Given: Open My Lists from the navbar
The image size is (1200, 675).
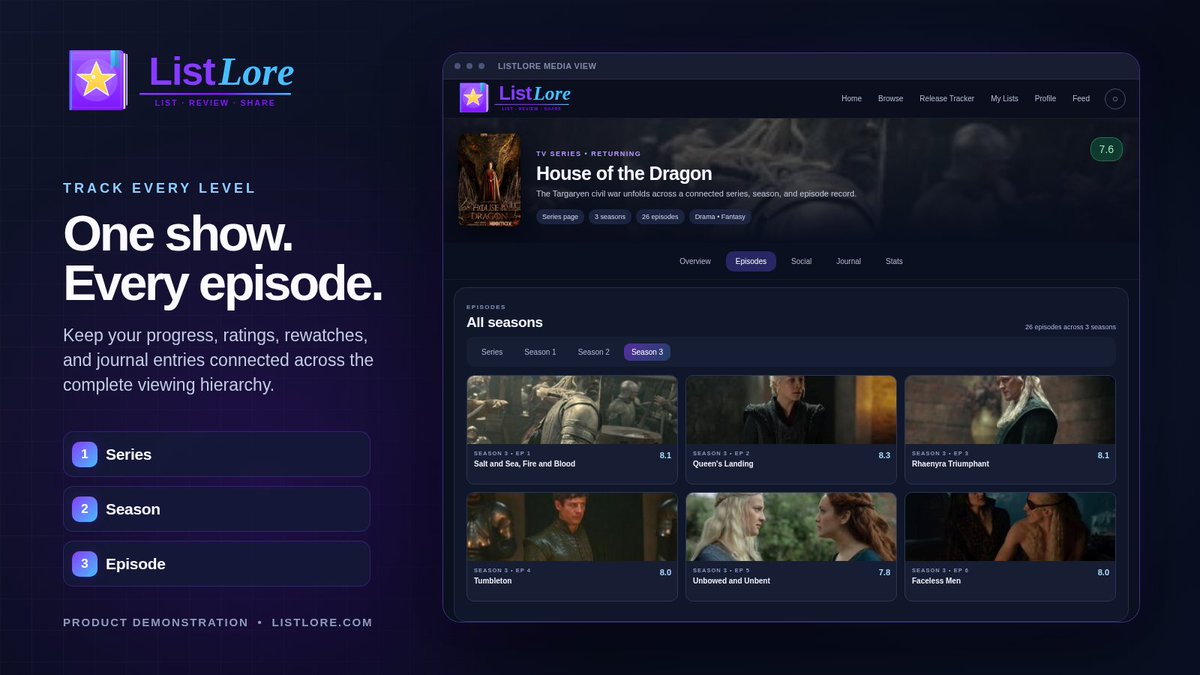Looking at the screenshot, I should (1004, 99).
